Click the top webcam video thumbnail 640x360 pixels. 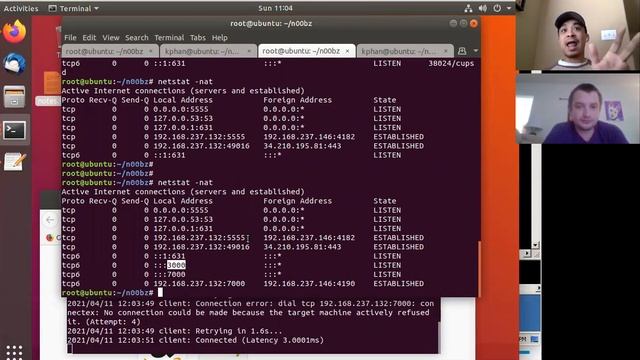[578, 35]
